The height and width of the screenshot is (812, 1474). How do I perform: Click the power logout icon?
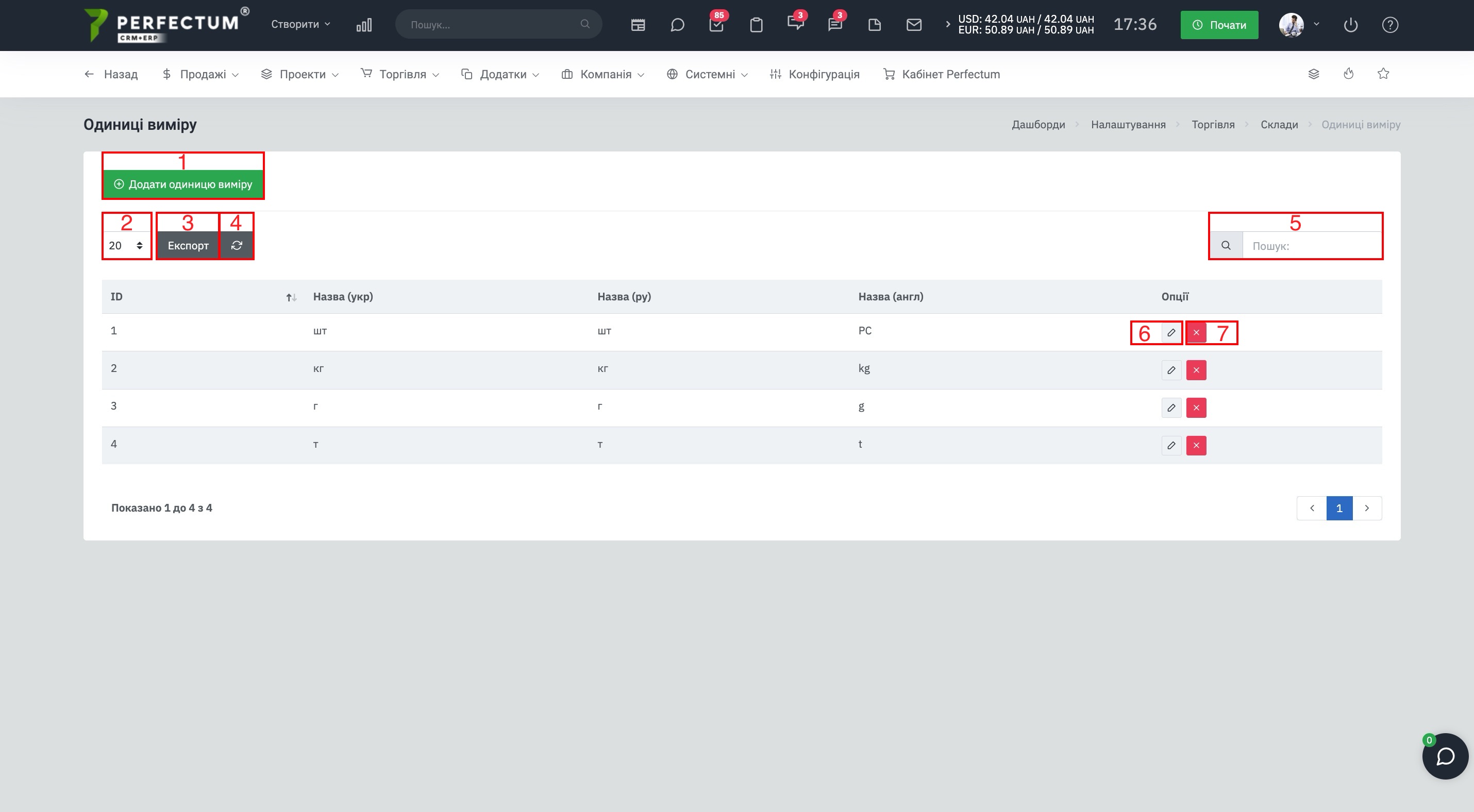[x=1350, y=25]
